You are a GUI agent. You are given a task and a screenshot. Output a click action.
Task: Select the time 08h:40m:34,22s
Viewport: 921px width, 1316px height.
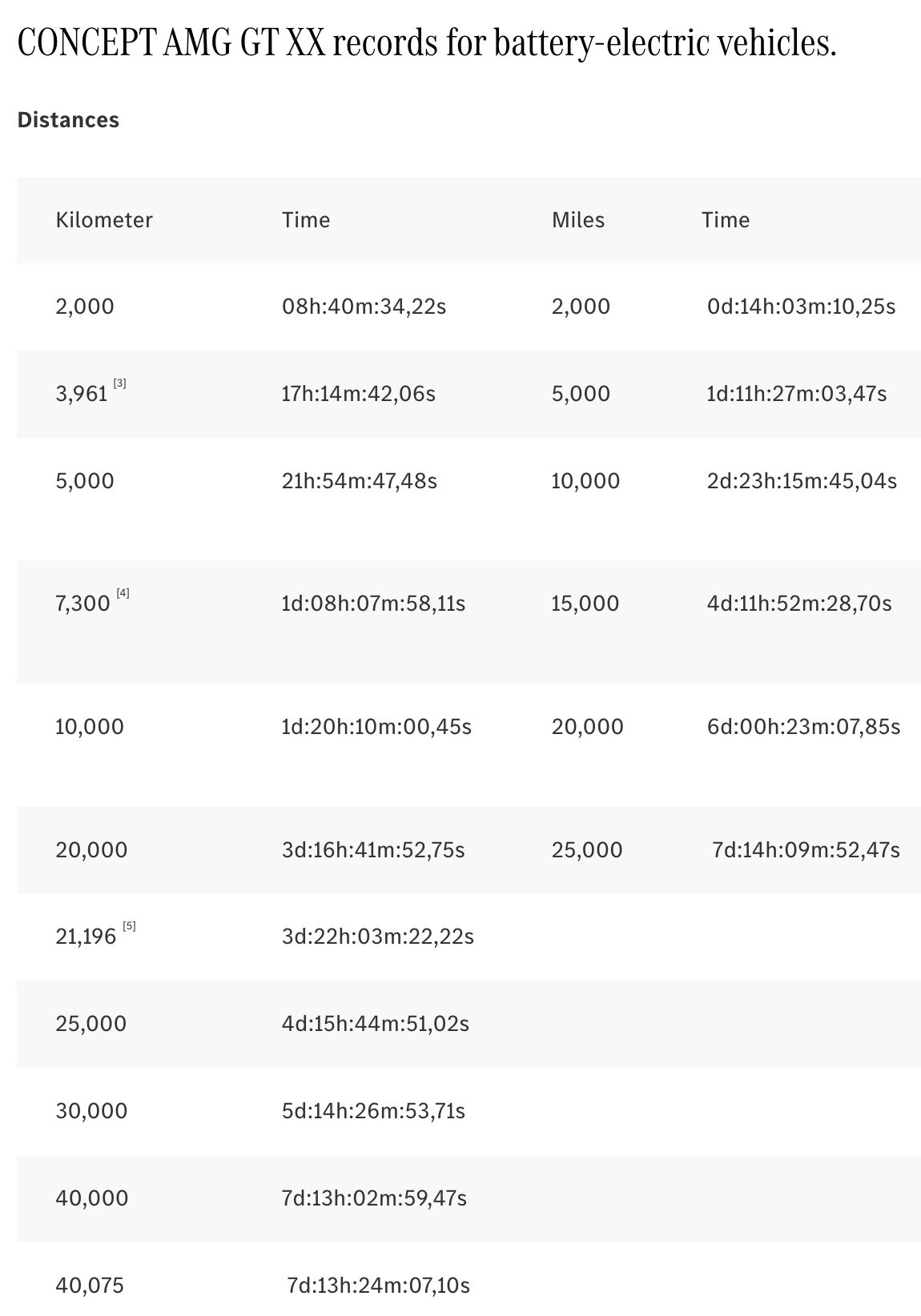click(x=364, y=307)
